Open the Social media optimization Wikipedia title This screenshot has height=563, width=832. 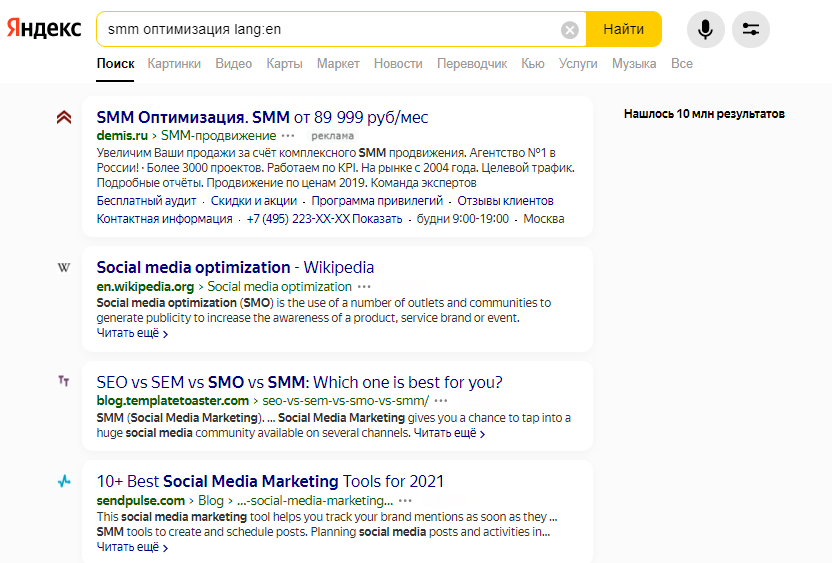[x=235, y=267]
